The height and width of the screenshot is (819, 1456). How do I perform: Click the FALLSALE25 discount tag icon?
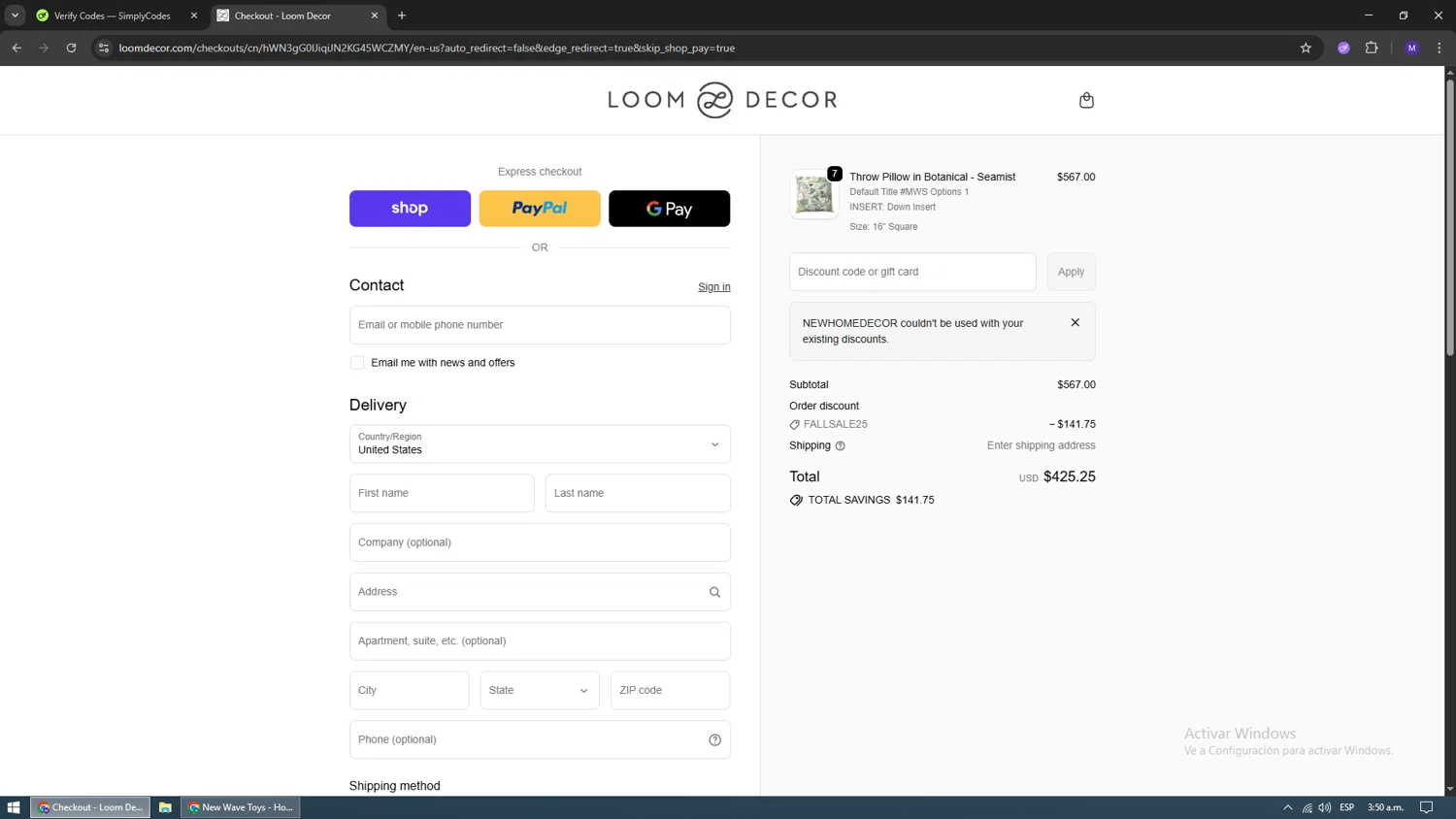click(x=795, y=425)
